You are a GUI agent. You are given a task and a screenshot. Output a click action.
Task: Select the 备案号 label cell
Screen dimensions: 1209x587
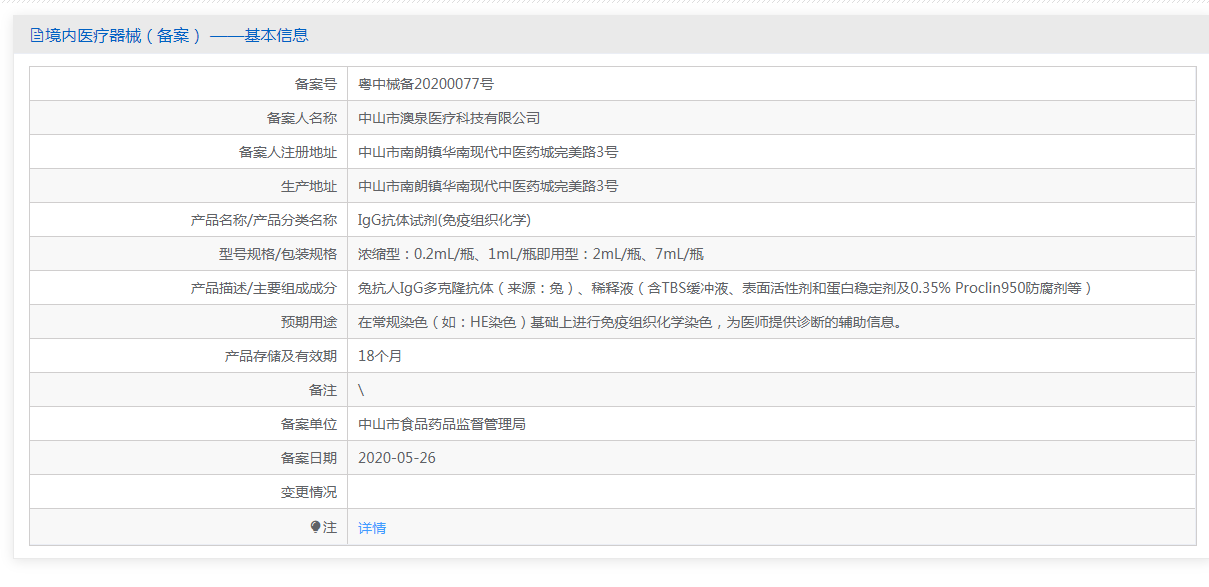[x=189, y=84]
